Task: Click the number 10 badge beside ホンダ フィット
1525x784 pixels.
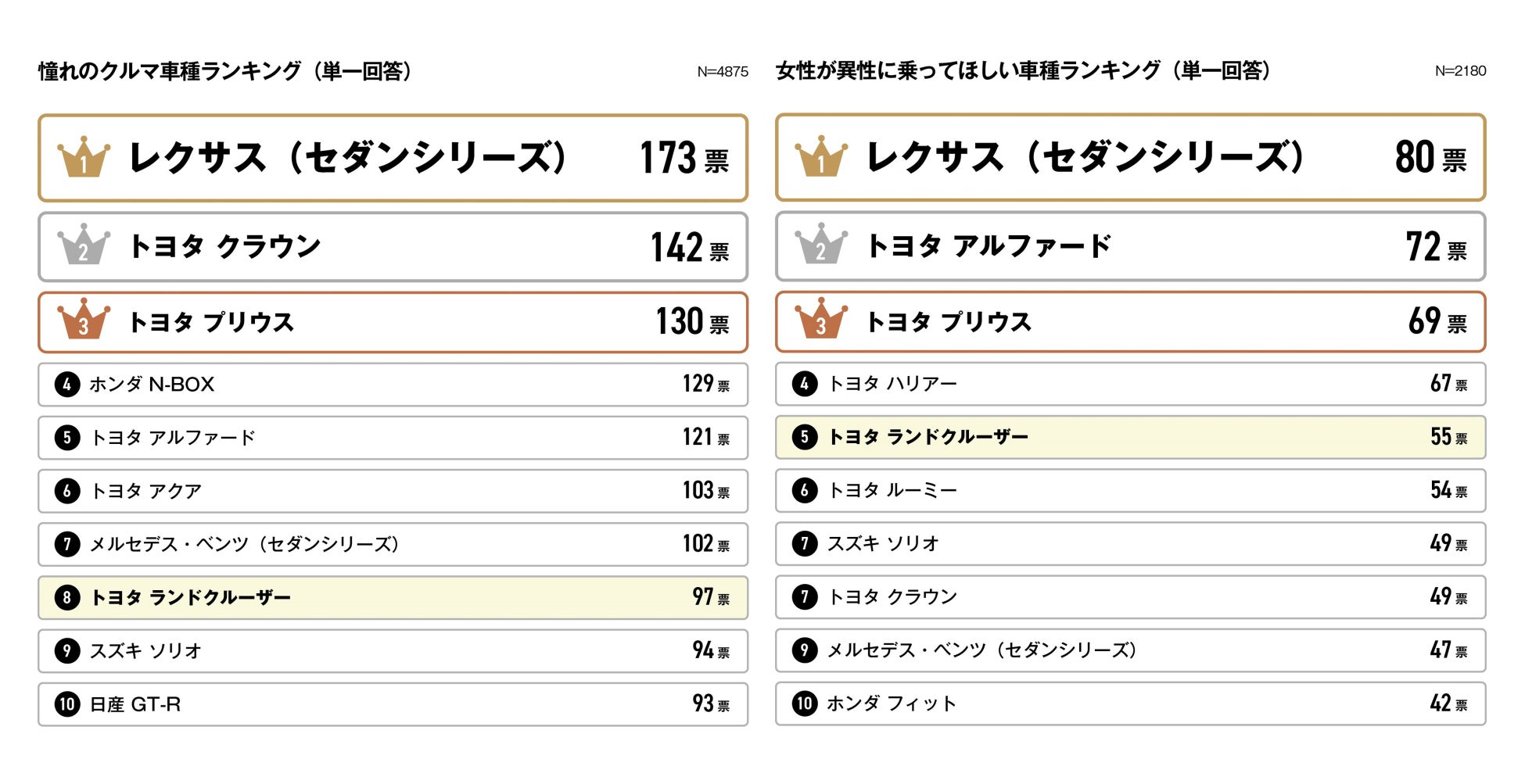Action: [805, 703]
